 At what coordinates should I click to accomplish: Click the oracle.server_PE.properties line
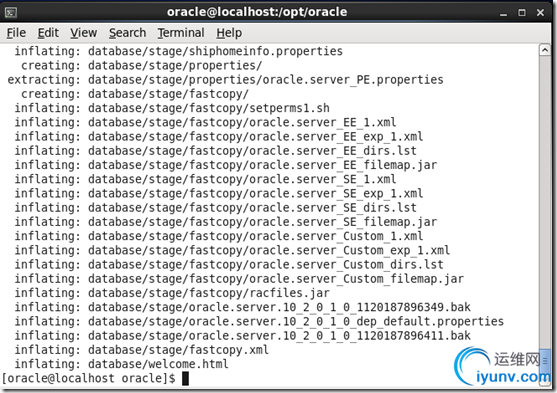225,80
